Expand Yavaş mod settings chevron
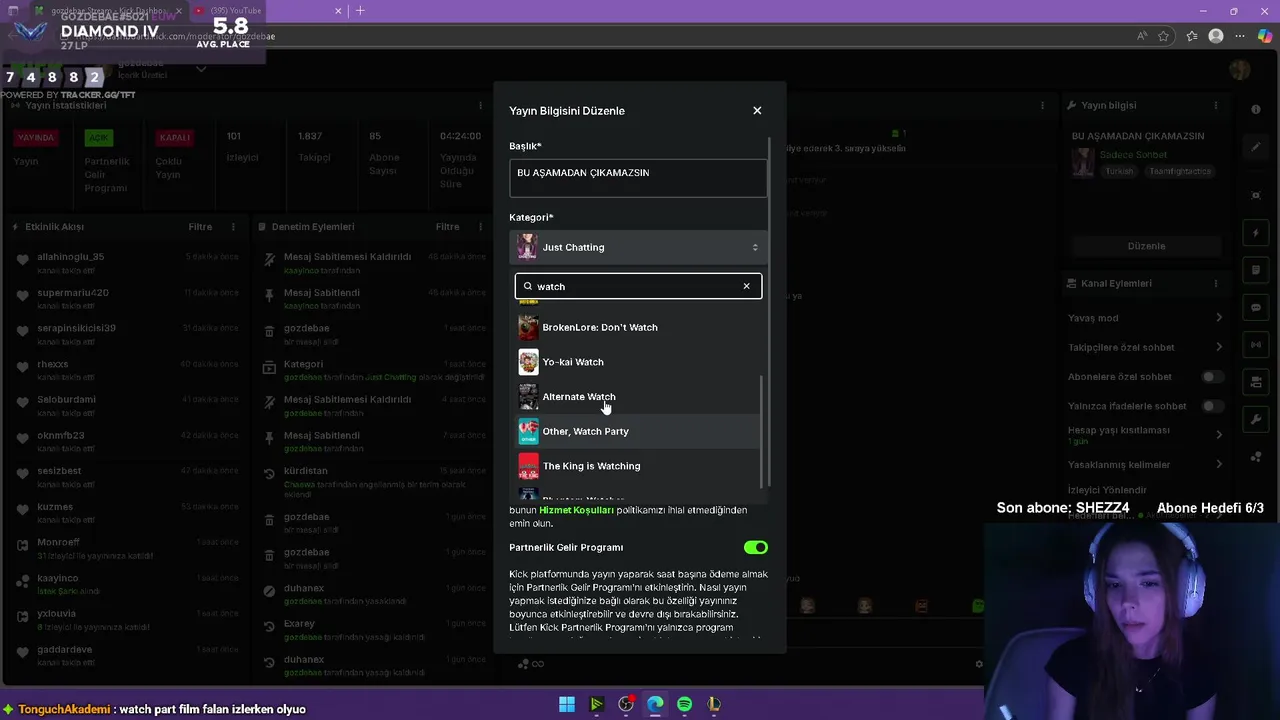This screenshot has width=1280, height=720. [x=1219, y=318]
